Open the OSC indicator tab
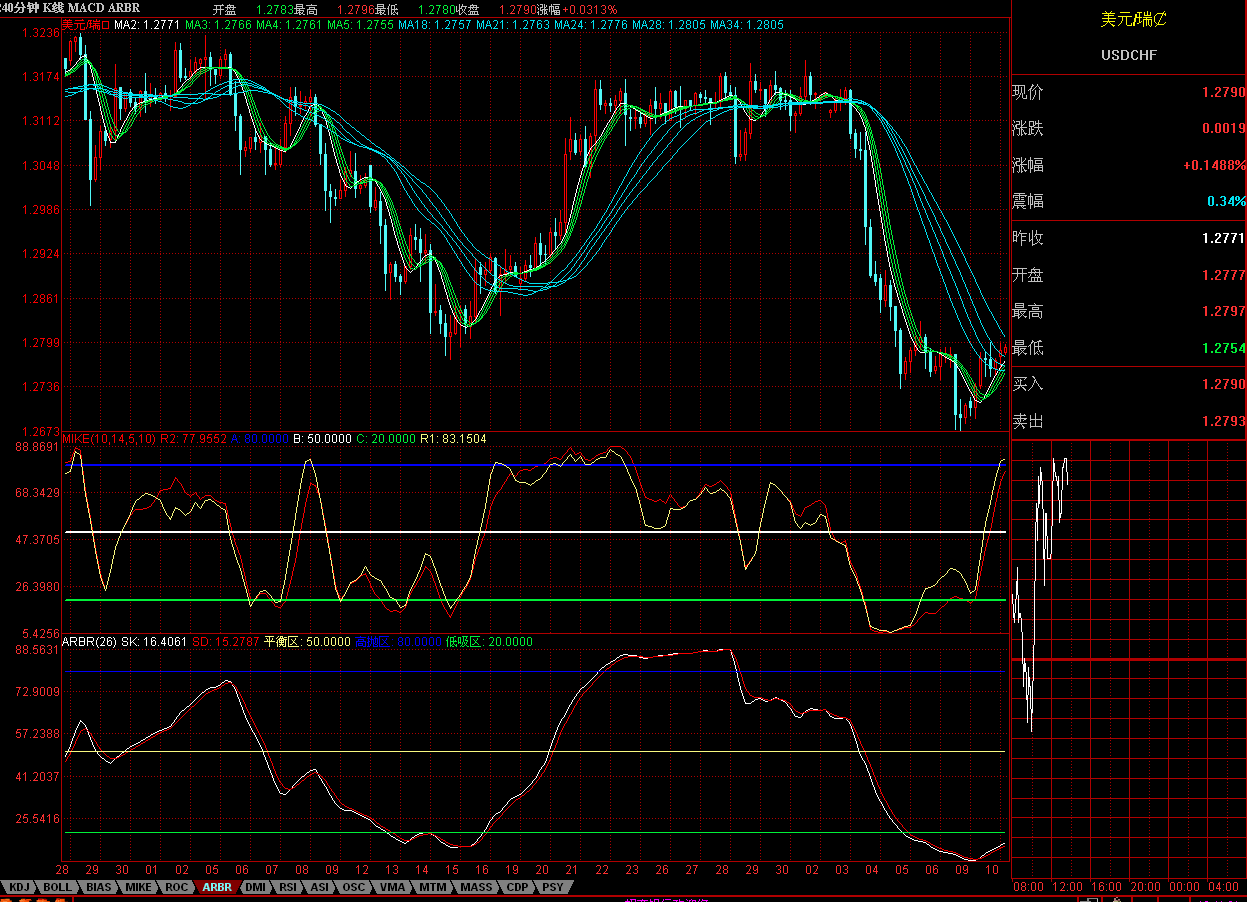This screenshot has width=1247, height=902. tap(354, 887)
